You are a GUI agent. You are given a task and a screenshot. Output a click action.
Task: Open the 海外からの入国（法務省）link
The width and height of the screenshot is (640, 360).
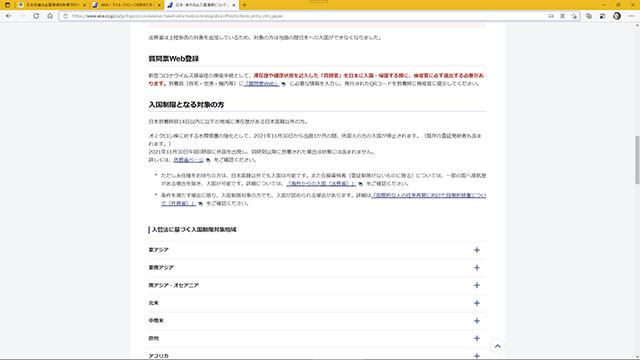[x=321, y=184]
